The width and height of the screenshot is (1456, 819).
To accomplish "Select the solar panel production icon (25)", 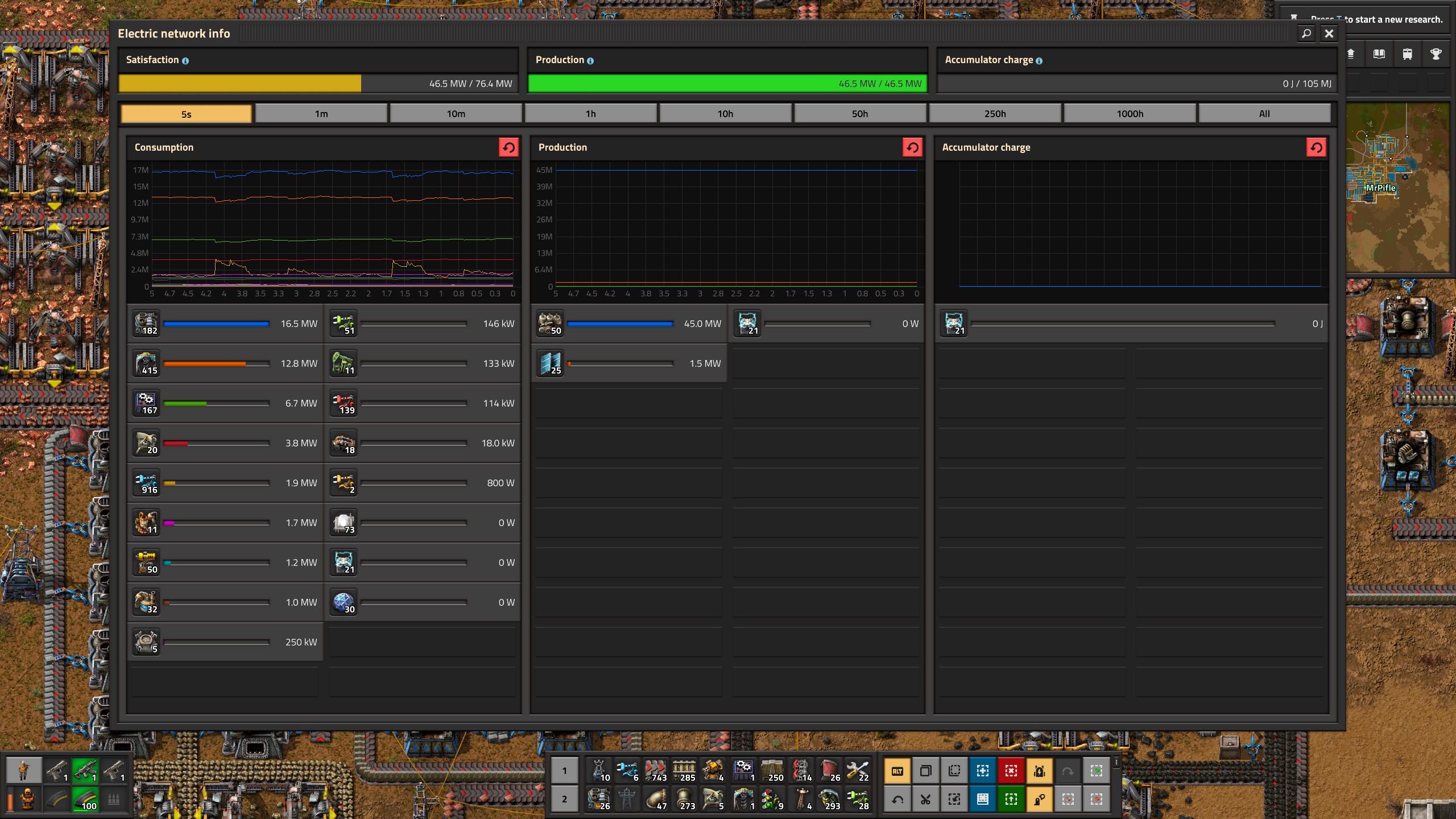I will pos(550,363).
